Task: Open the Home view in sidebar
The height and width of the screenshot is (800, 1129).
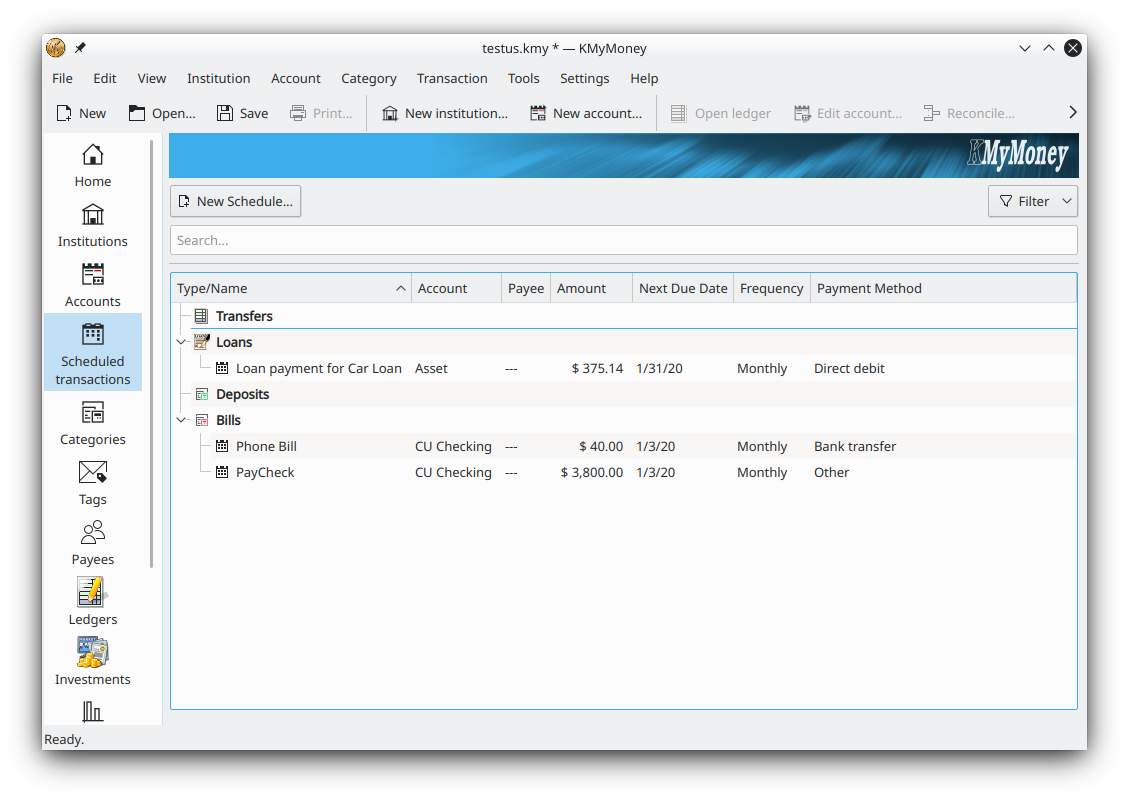Action: 92,166
